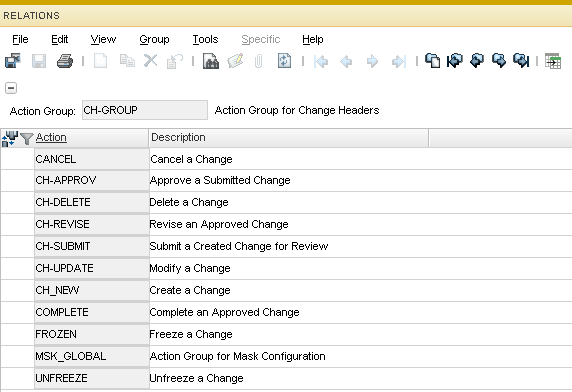Image resolution: width=572 pixels, height=392 pixels.
Task: Go to previous record arrow icon
Action: (x=346, y=61)
